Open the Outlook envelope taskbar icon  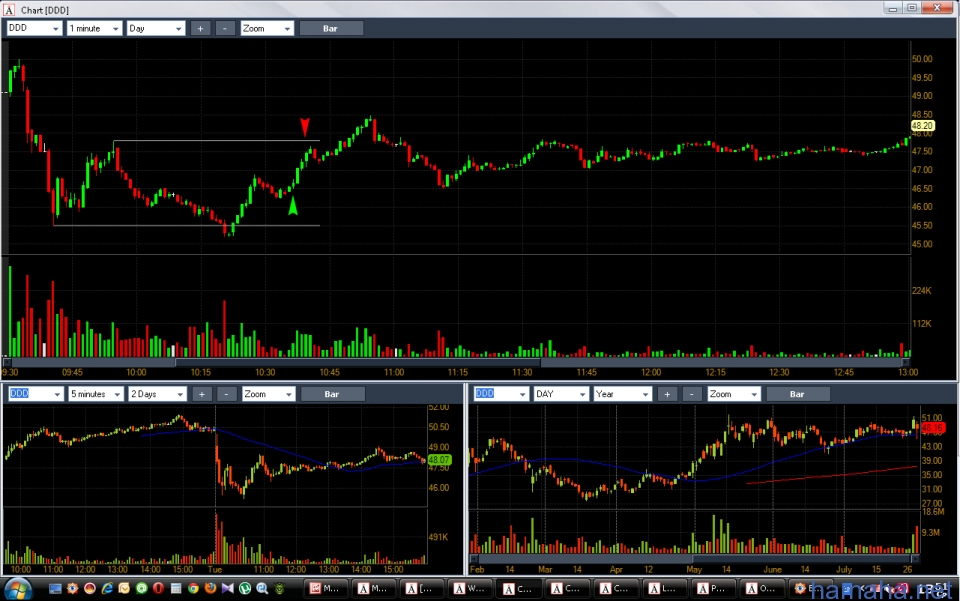coord(124,589)
